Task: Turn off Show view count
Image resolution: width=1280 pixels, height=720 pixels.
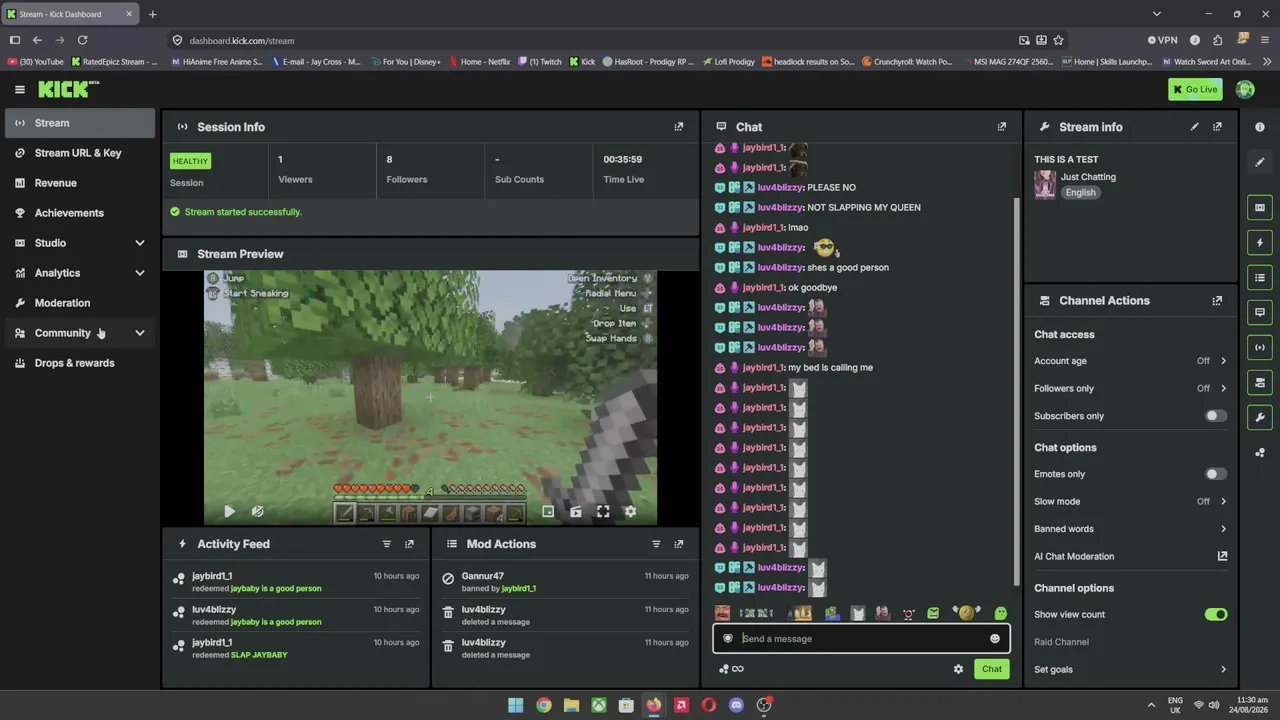Action: [x=1215, y=615]
